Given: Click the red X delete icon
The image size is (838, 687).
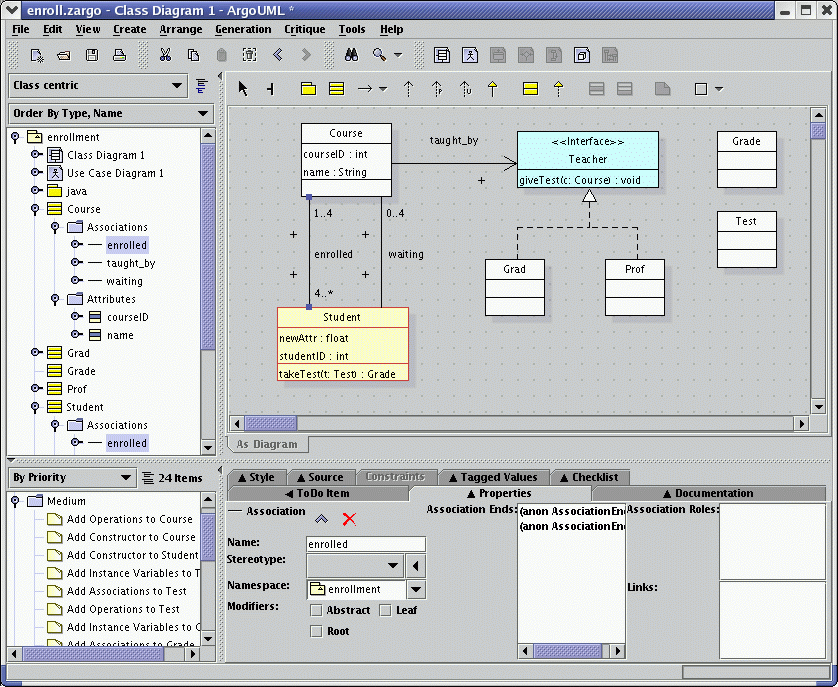Looking at the screenshot, I should [x=349, y=518].
